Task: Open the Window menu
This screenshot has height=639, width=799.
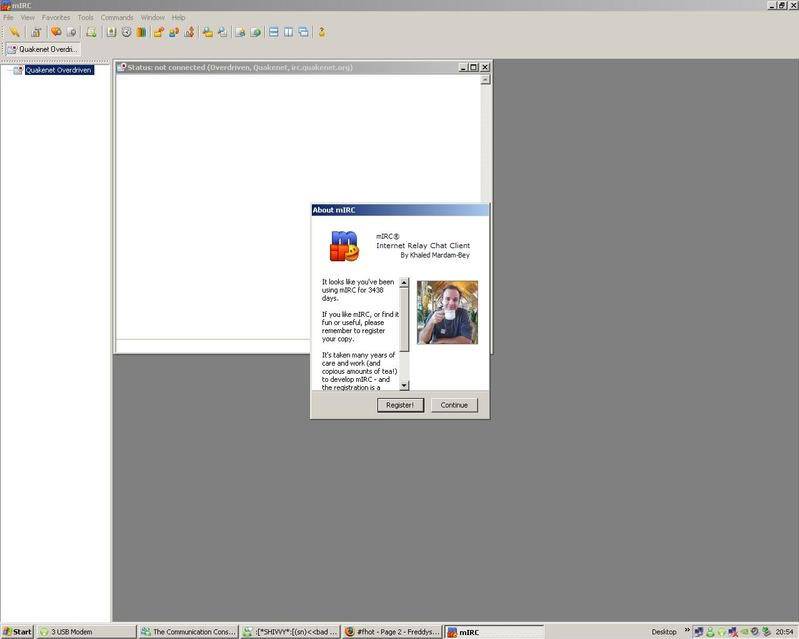Action: coord(152,17)
